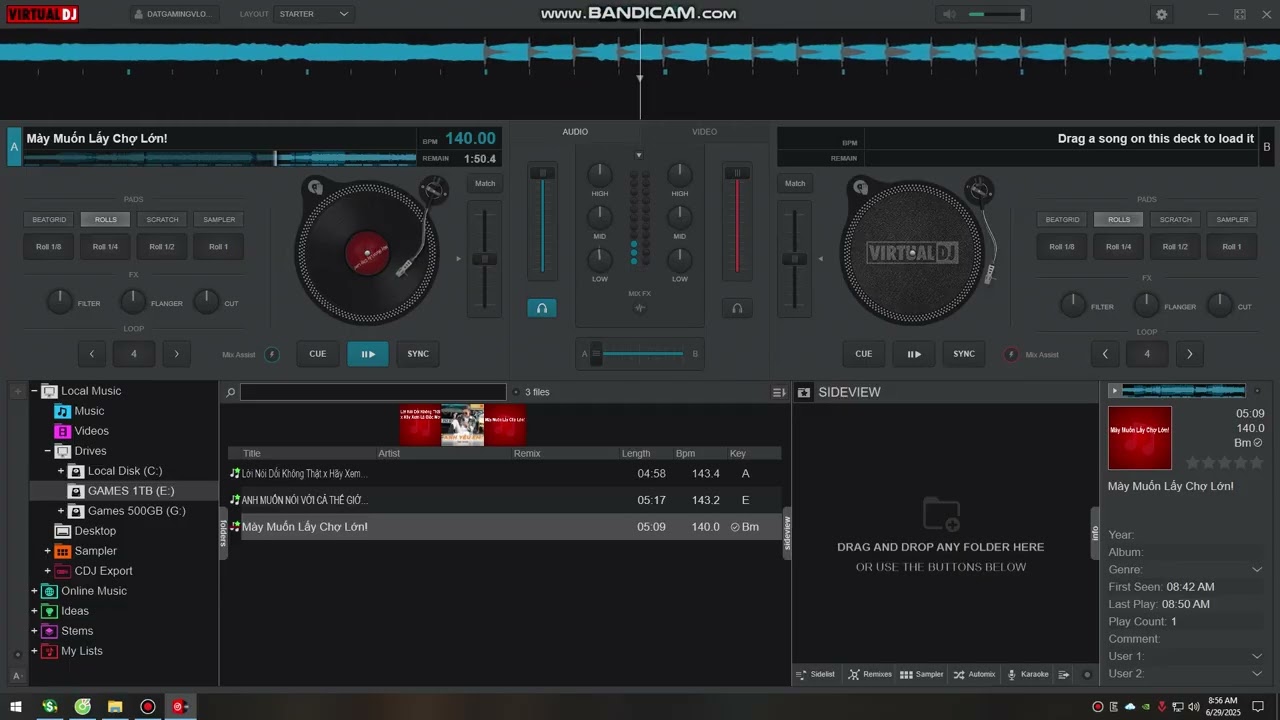The height and width of the screenshot is (720, 1280).
Task: Trigger Roll 1 pad on deck B
Action: click(x=1232, y=247)
